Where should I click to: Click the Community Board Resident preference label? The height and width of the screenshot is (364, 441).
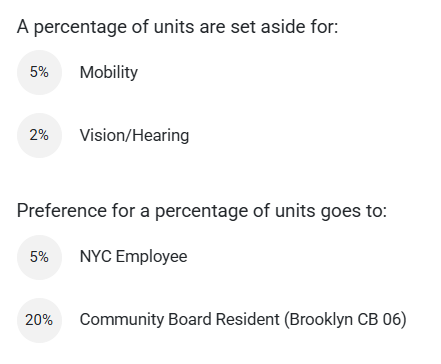tap(243, 320)
